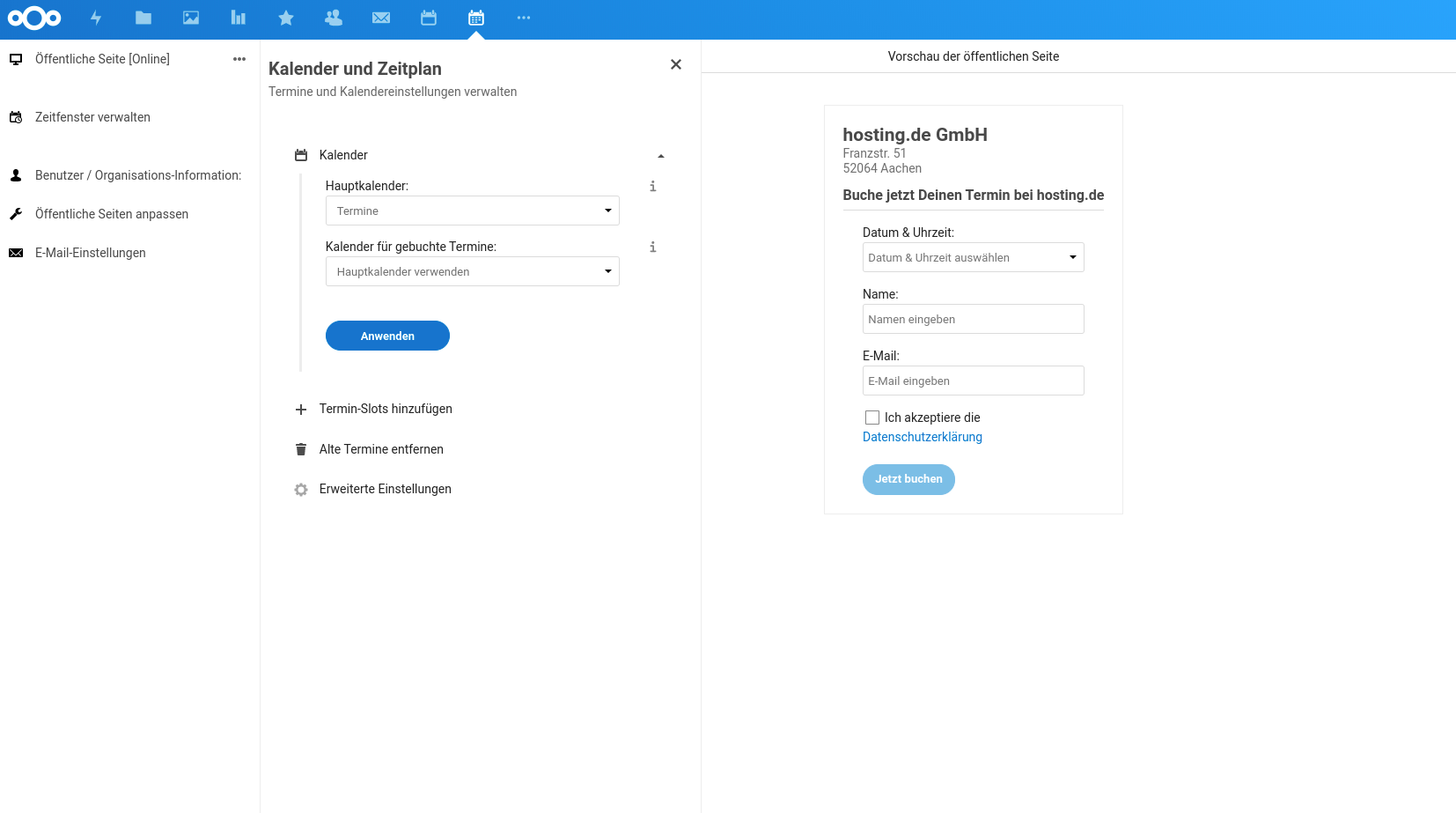Open the Hauptkalender dropdown
Screen dimensions: 1456x813
pos(473,211)
